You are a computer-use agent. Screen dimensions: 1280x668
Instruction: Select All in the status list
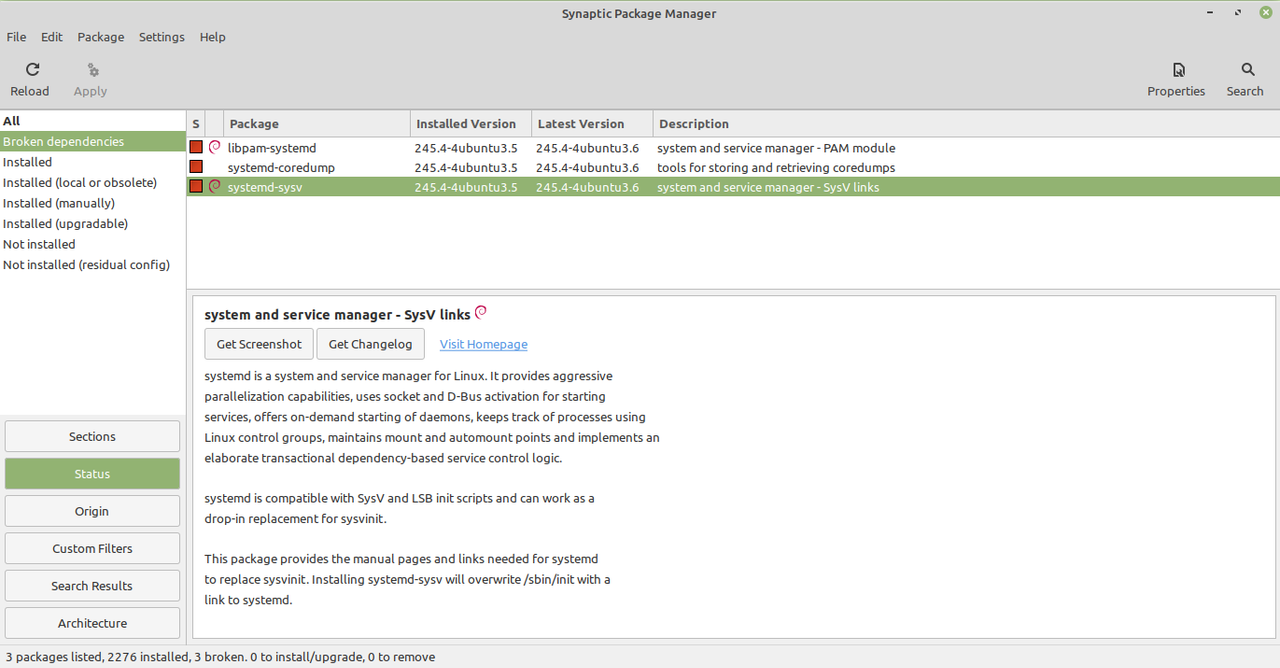pyautogui.click(x=93, y=121)
